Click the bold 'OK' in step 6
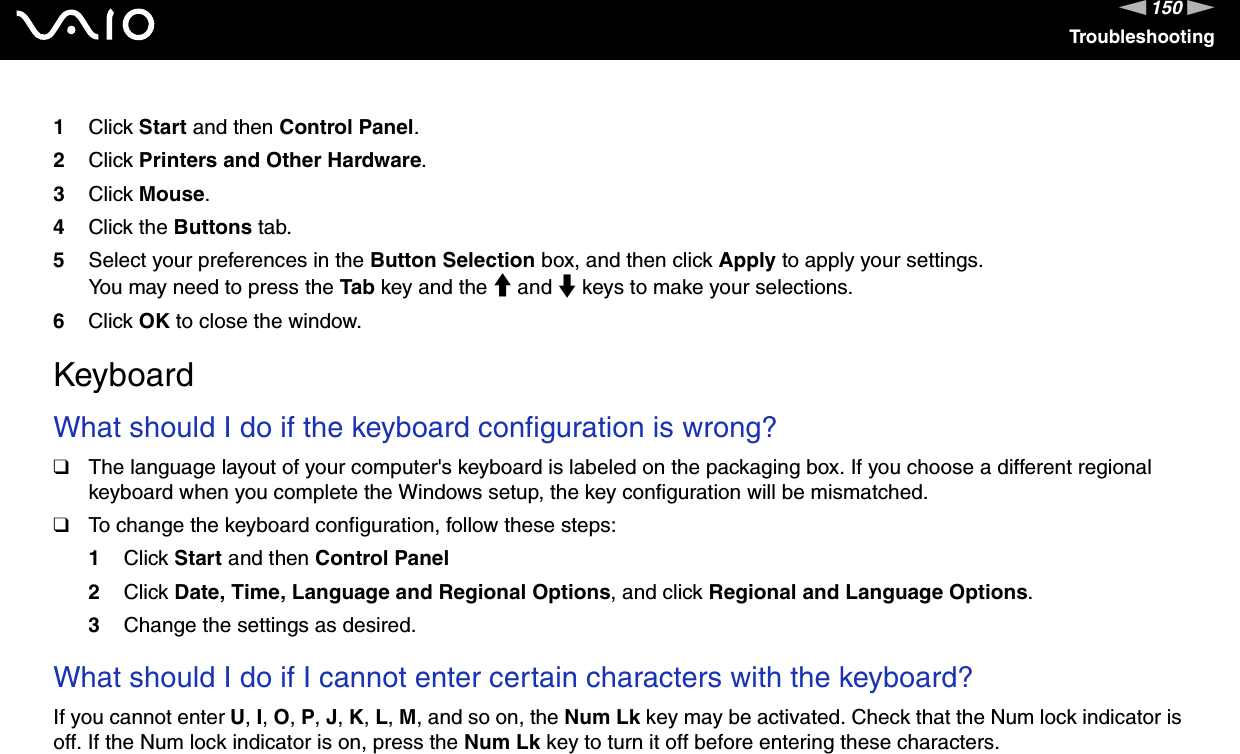Viewport: 1240px width, 754px height. click(x=154, y=321)
